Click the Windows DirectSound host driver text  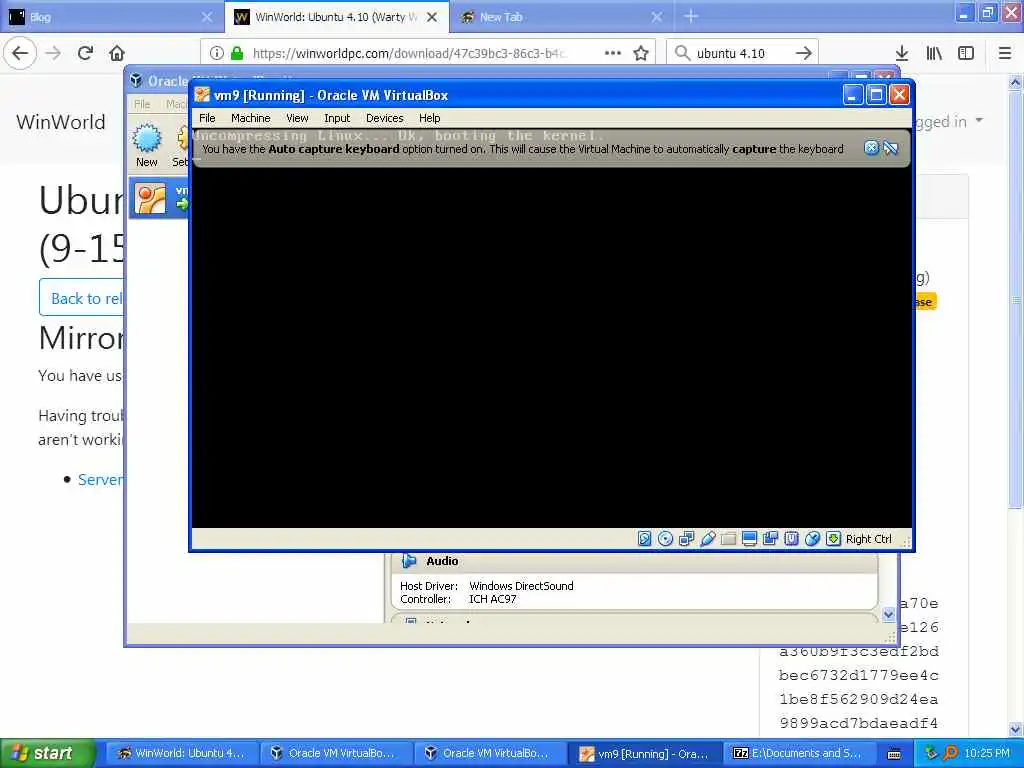tap(521, 586)
